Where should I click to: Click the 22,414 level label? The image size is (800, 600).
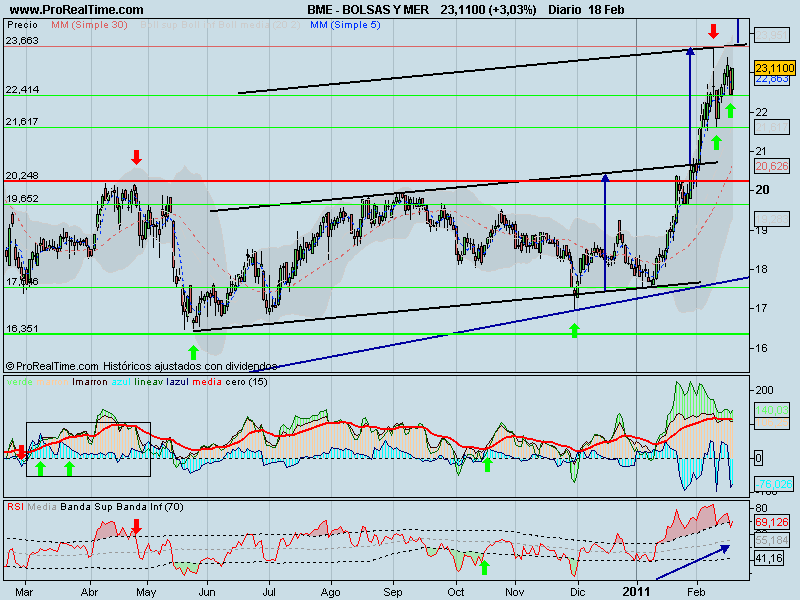[x=22, y=89]
